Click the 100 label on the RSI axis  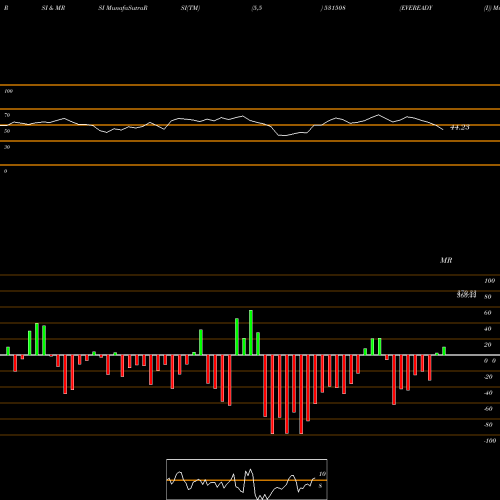(x=8, y=91)
